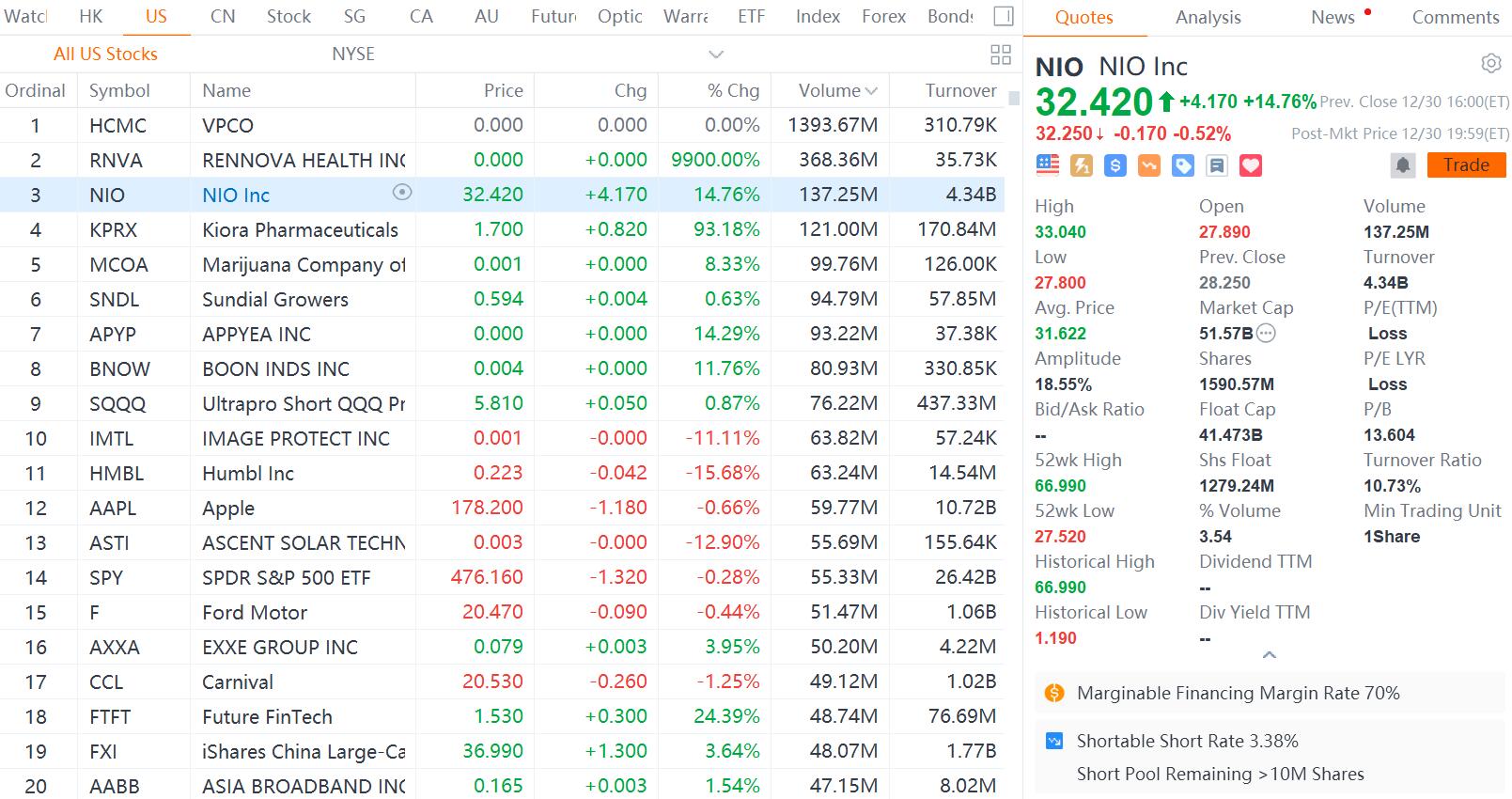Click the blue price-tag icon
This screenshot has height=799, width=1512.
point(1183,165)
